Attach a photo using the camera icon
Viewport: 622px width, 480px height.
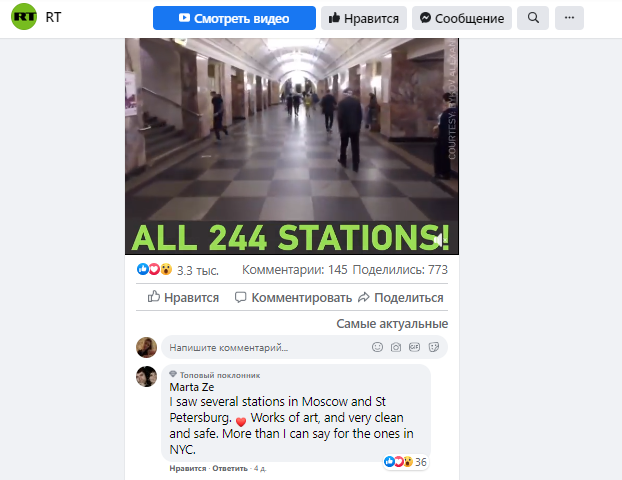click(395, 348)
